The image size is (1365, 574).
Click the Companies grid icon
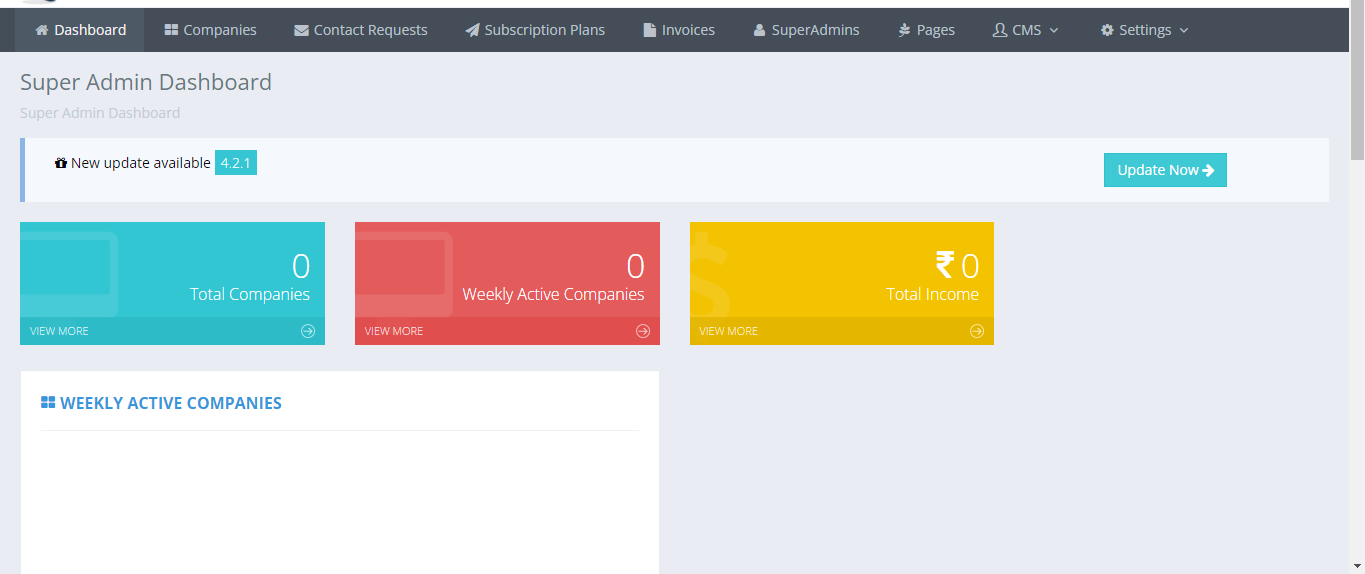tap(171, 30)
